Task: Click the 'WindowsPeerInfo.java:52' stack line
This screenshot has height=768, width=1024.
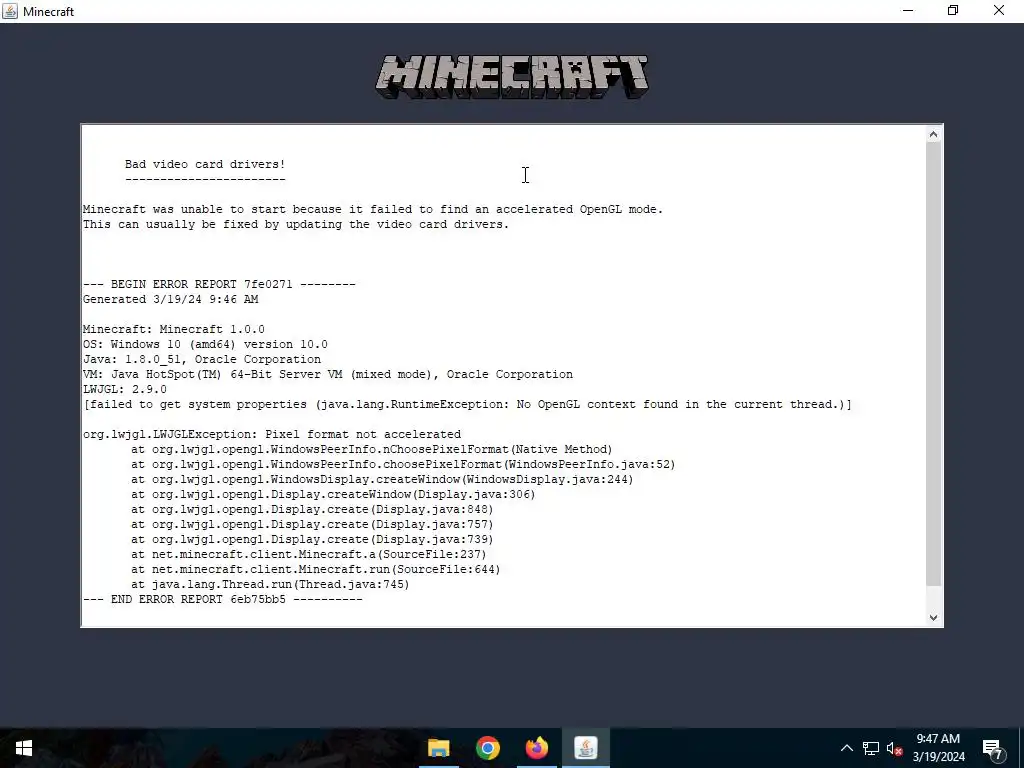Action: (x=403, y=464)
